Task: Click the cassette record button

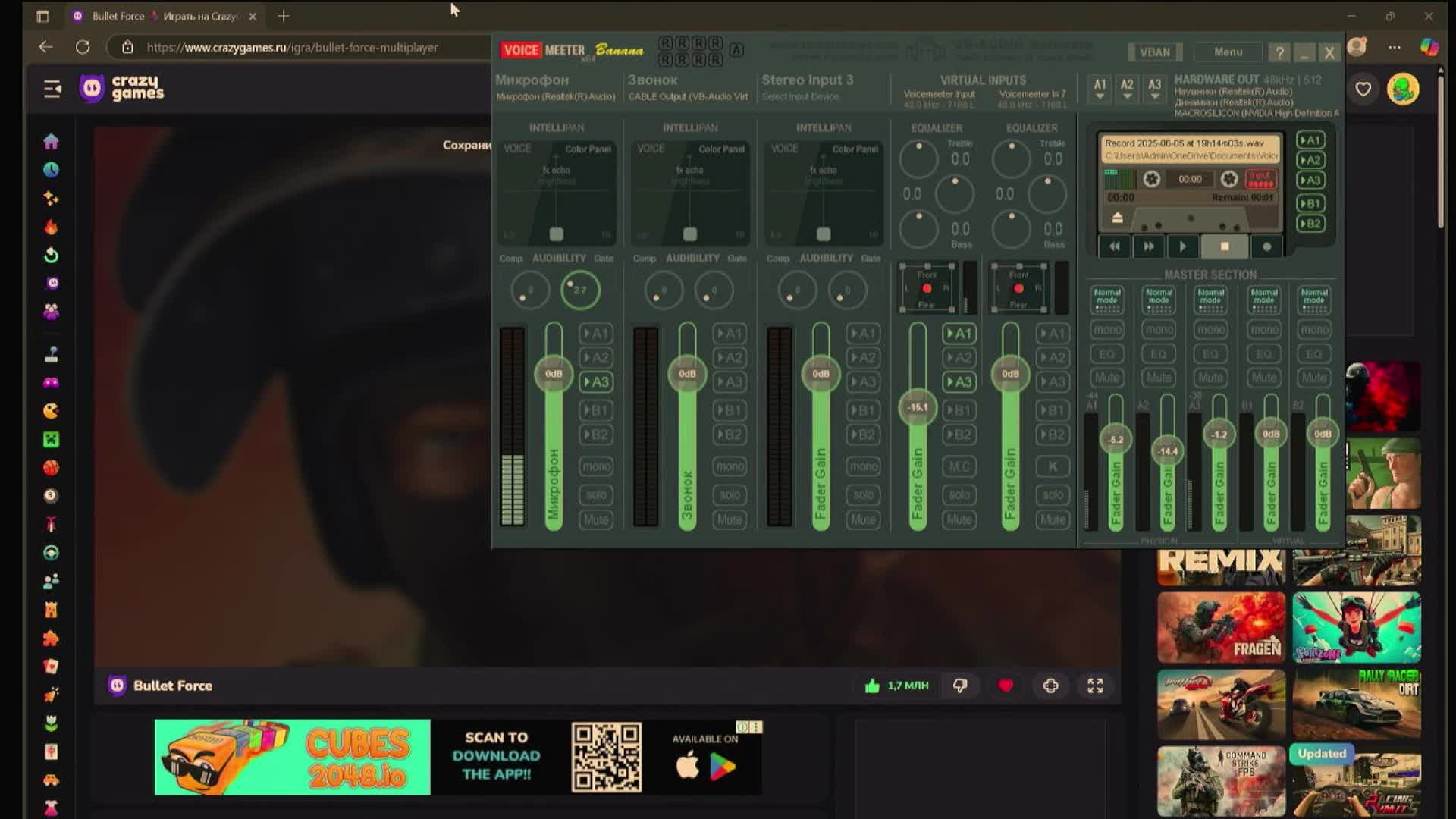Action: pyautogui.click(x=1266, y=246)
